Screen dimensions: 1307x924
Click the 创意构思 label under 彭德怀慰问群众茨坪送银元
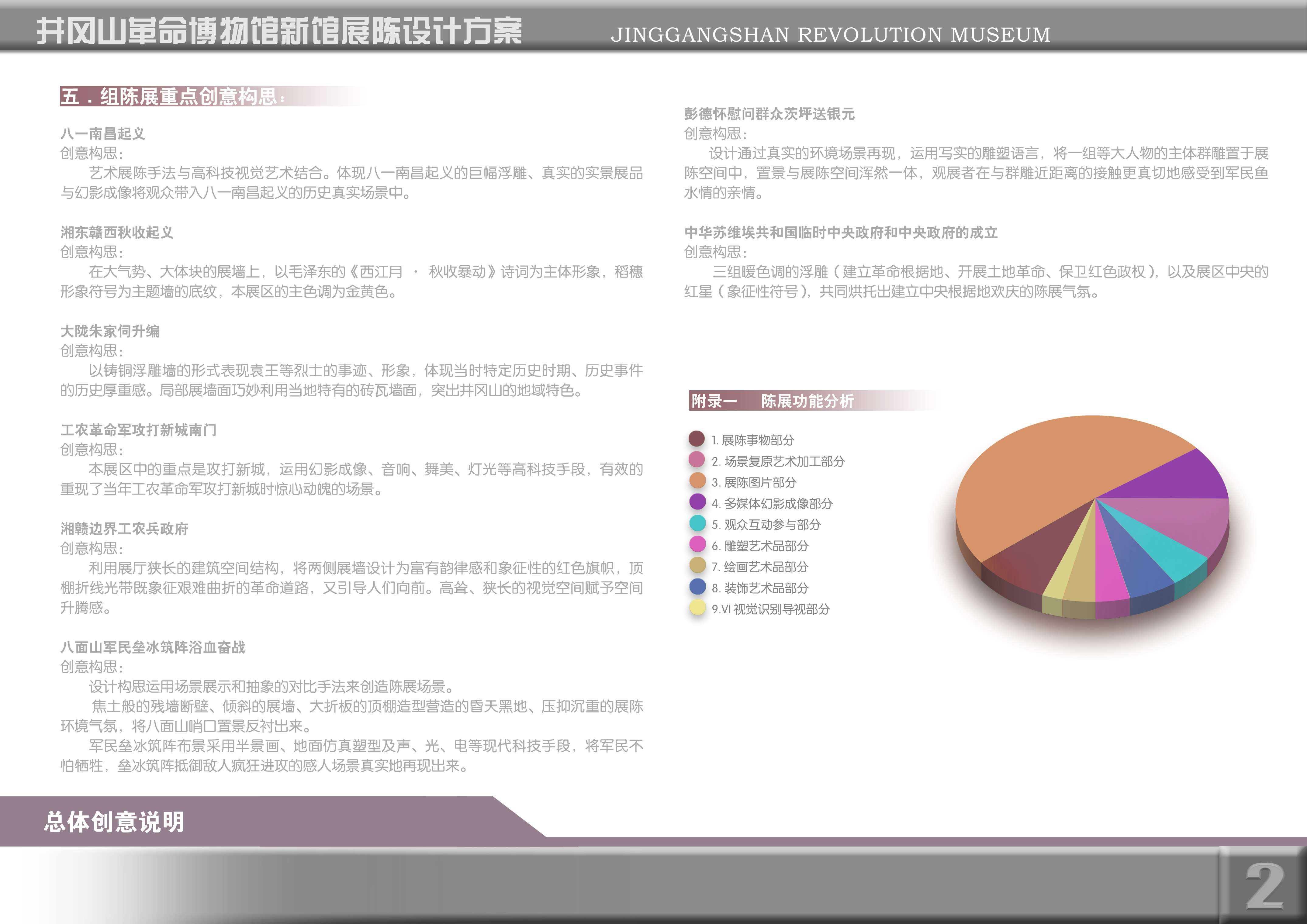point(716,134)
